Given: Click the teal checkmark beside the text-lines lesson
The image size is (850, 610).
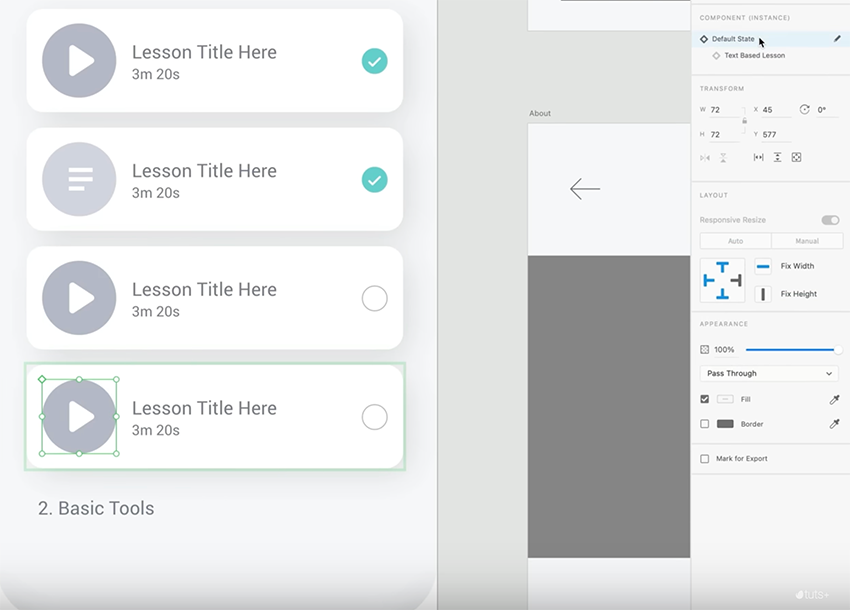Looking at the screenshot, I should coord(375,180).
